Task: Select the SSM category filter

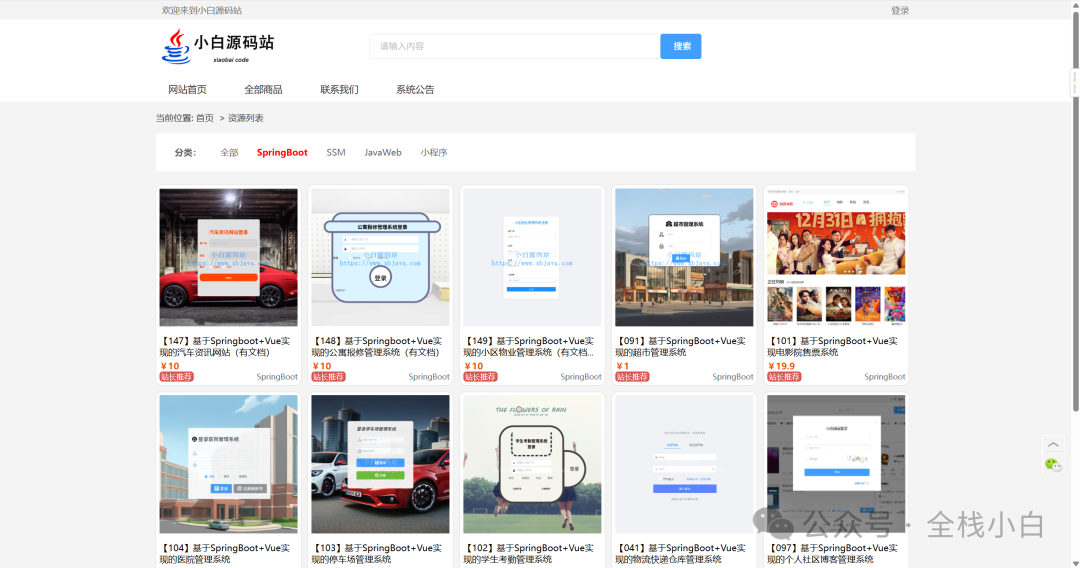Action: coord(335,152)
